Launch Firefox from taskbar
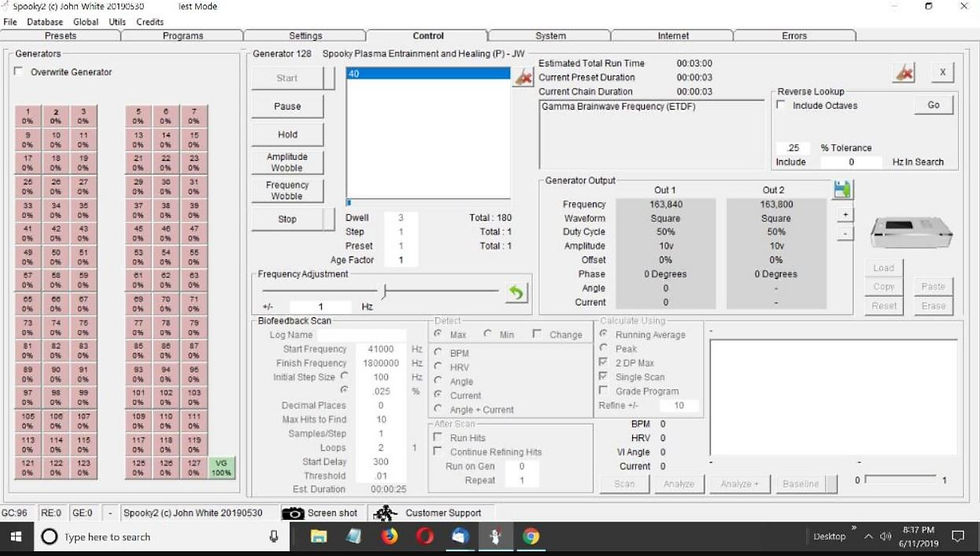980x556 pixels. 389,536
